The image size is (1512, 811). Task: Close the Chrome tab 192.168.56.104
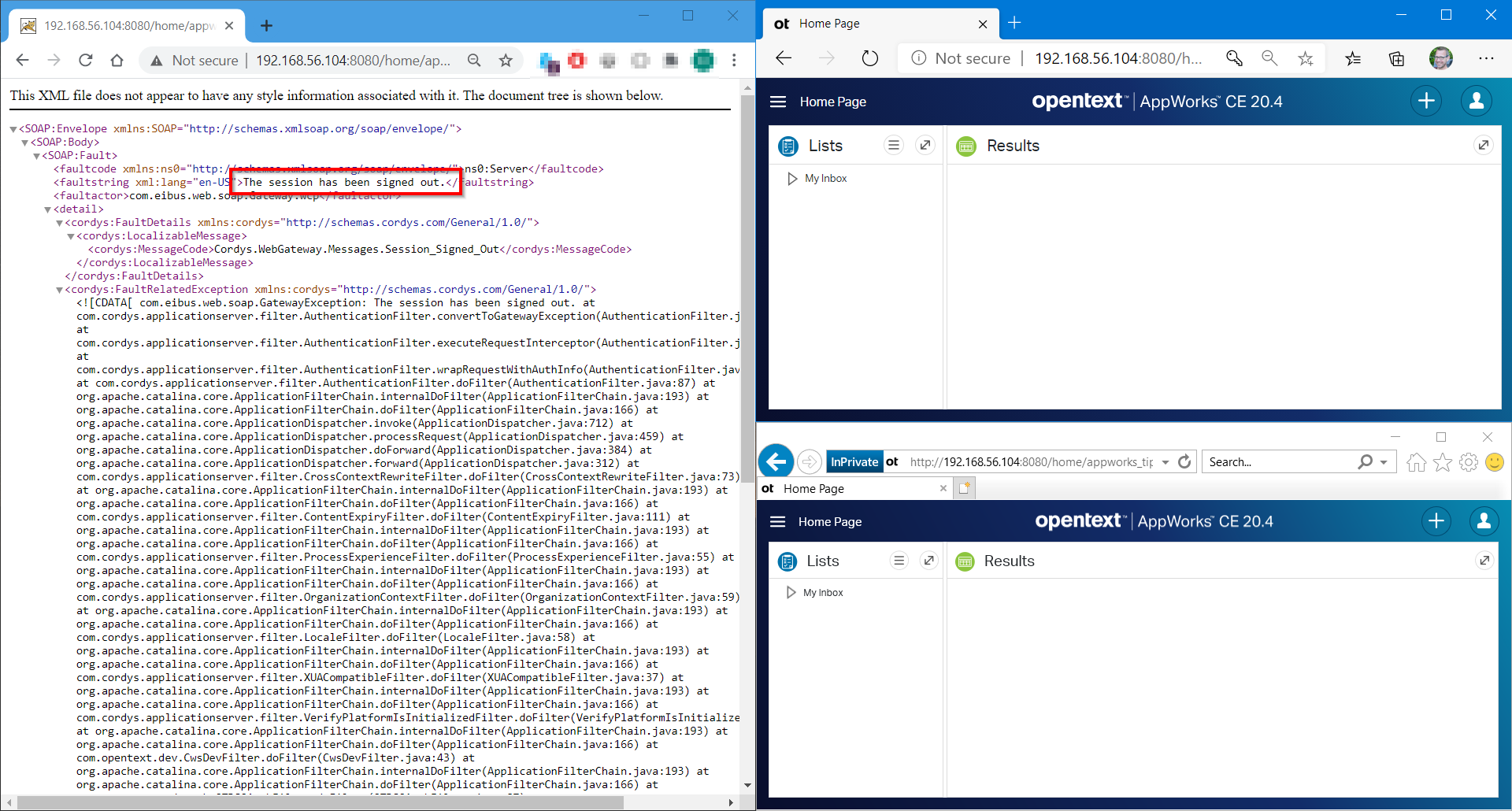tap(229, 26)
